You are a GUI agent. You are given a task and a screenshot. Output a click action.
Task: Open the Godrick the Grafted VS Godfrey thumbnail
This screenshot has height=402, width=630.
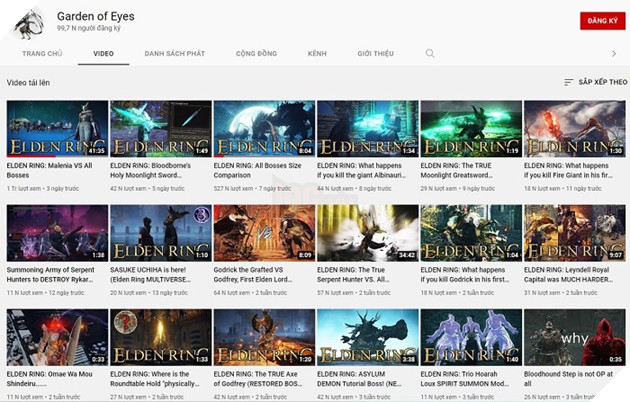264,233
